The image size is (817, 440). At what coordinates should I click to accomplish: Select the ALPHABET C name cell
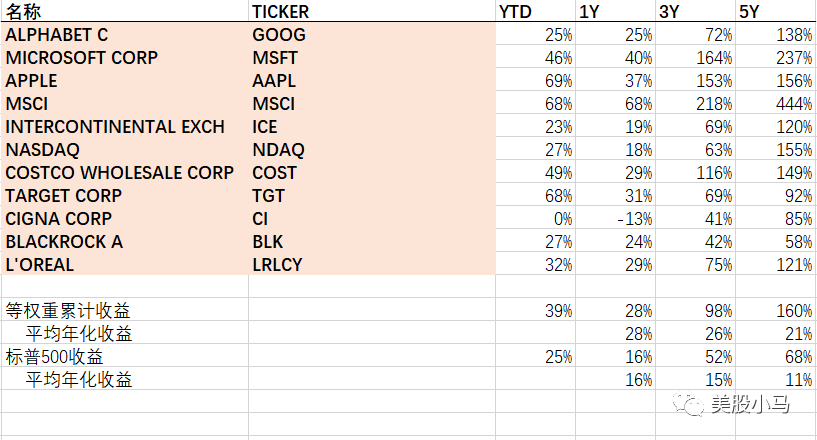pyautogui.click(x=125, y=34)
